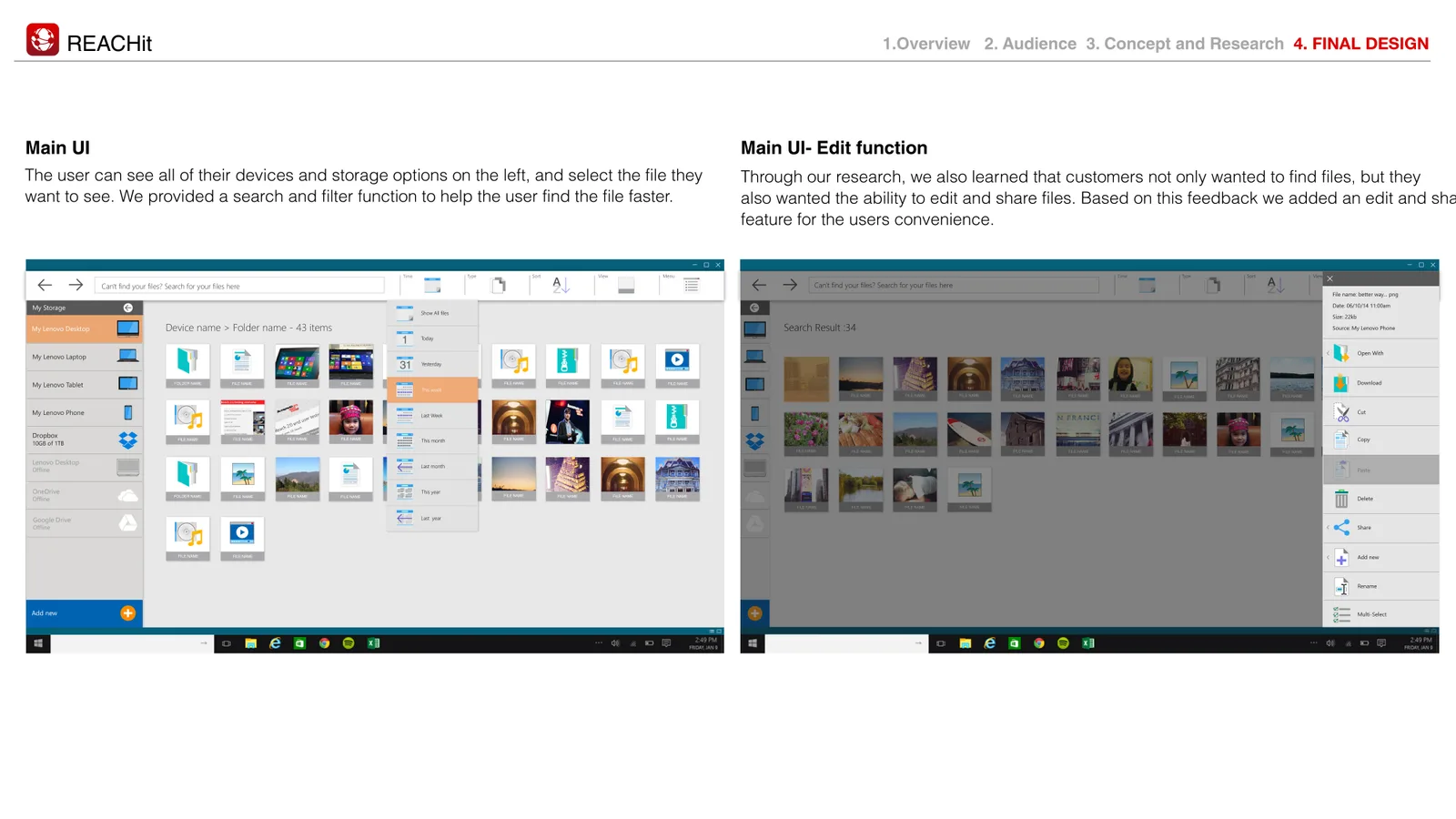Viewport: 1456px width, 819px height.
Task: Choose 'Today' in the time filter list
Action: coord(432,339)
